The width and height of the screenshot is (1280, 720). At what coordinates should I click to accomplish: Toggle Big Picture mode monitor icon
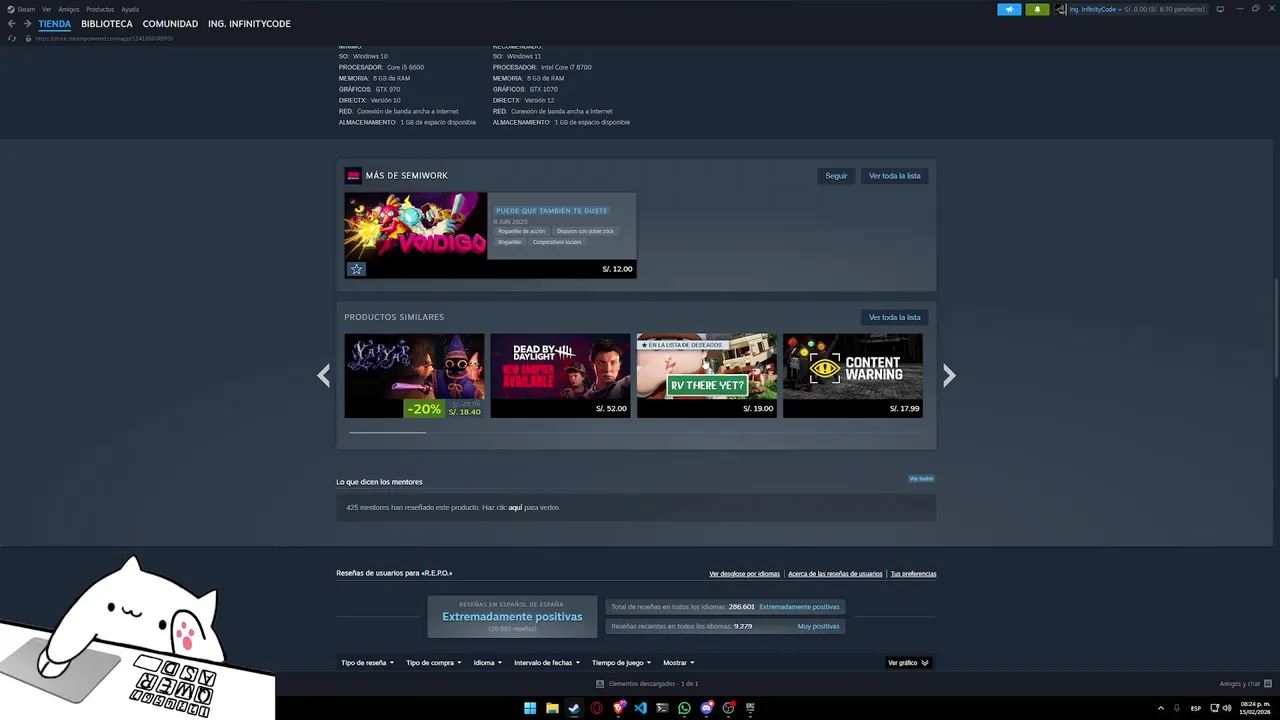pos(1220,9)
